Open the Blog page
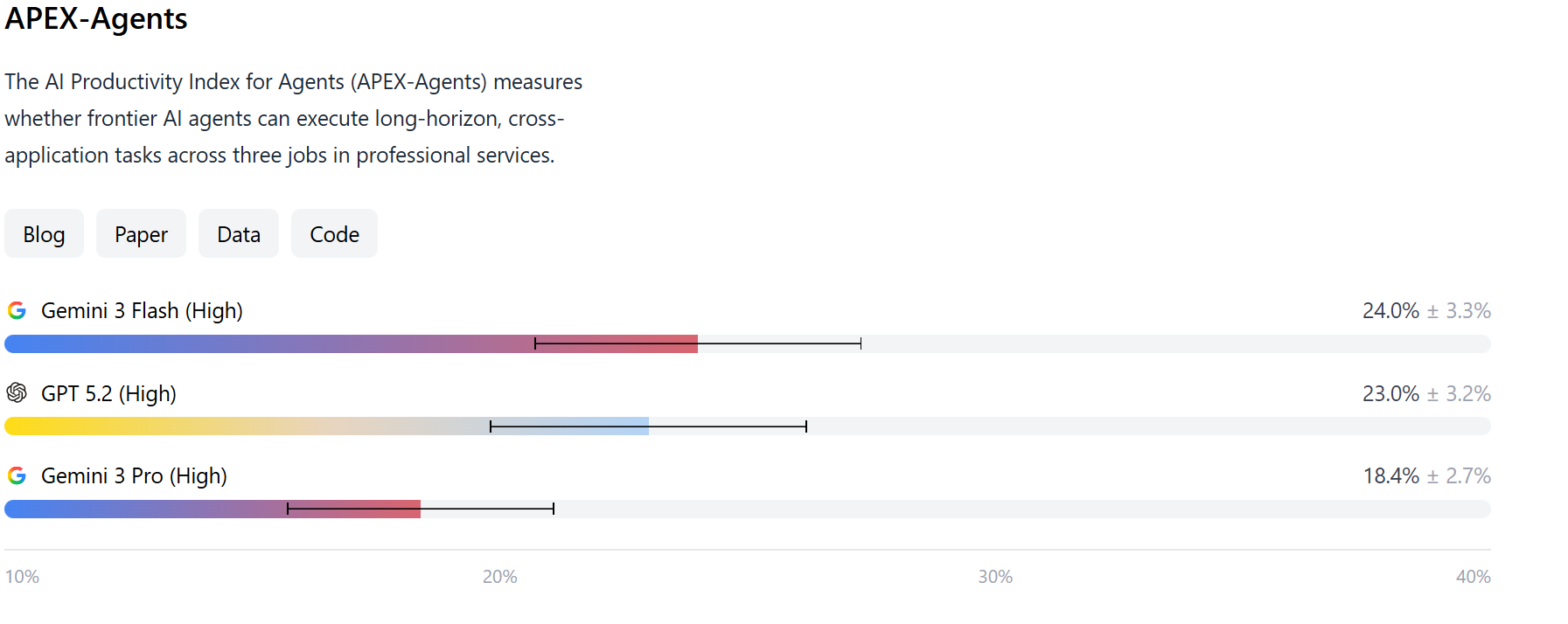Screen dimensions: 1568x624 coord(44,233)
